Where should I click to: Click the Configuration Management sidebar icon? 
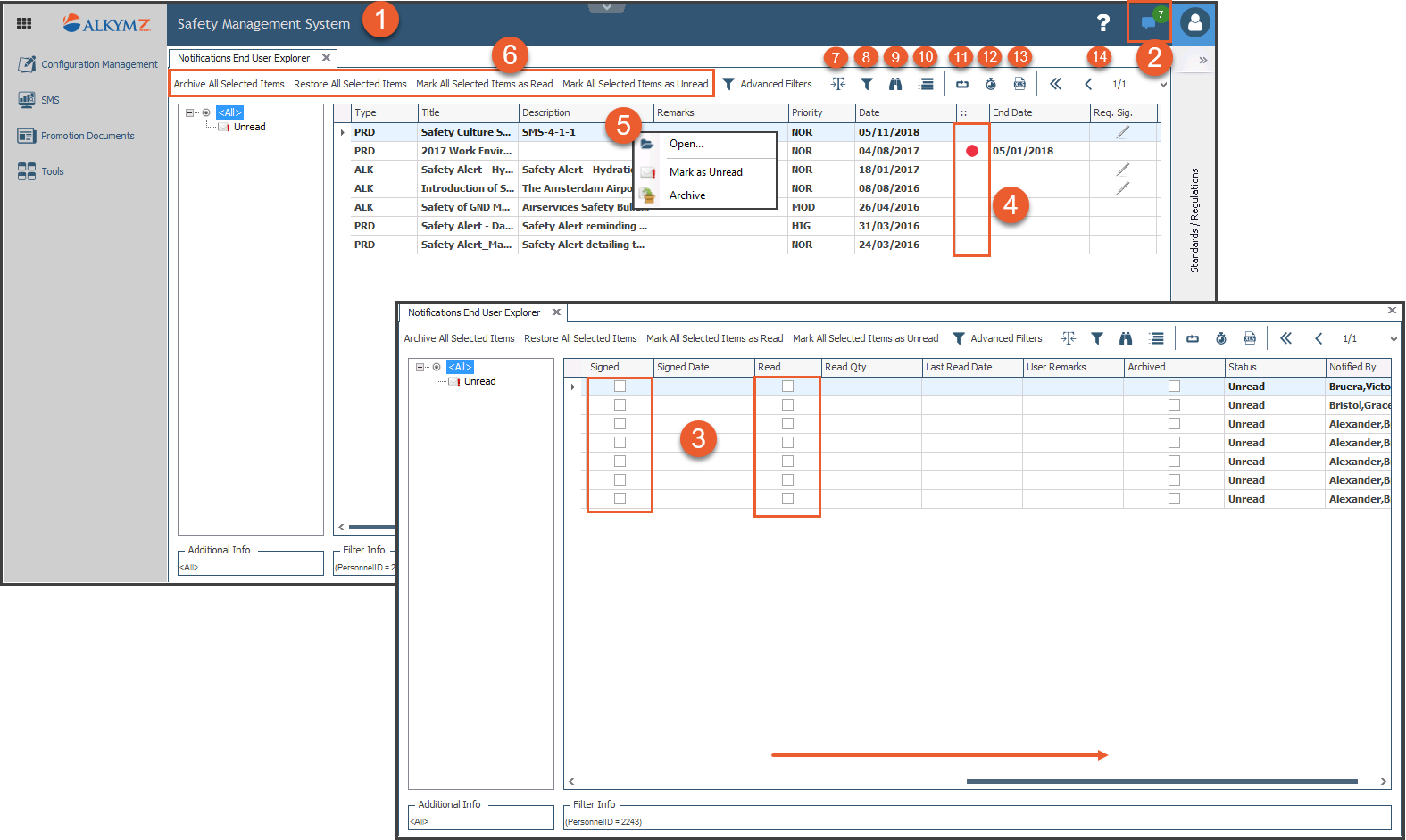[27, 64]
